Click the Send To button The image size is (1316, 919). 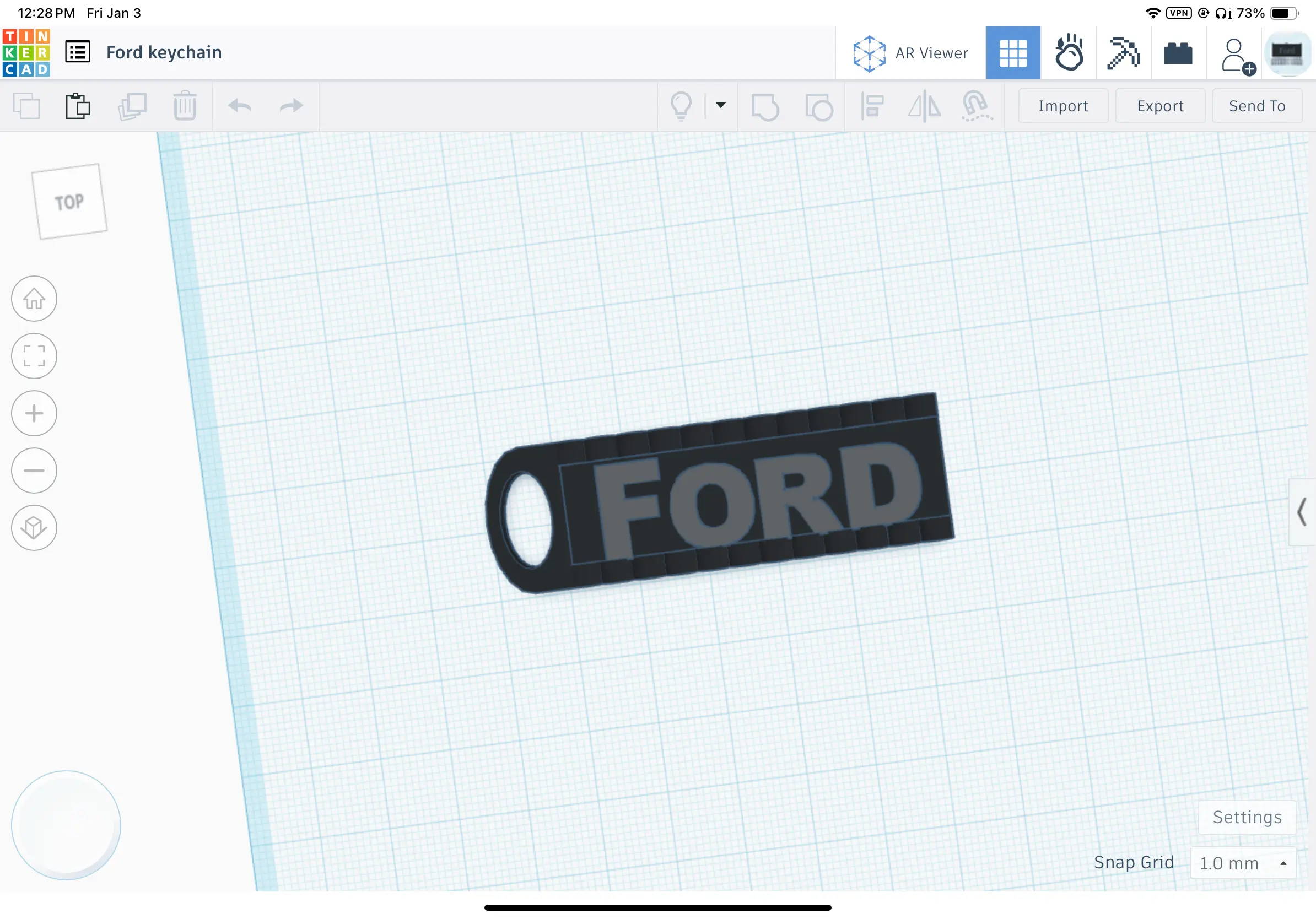point(1256,106)
